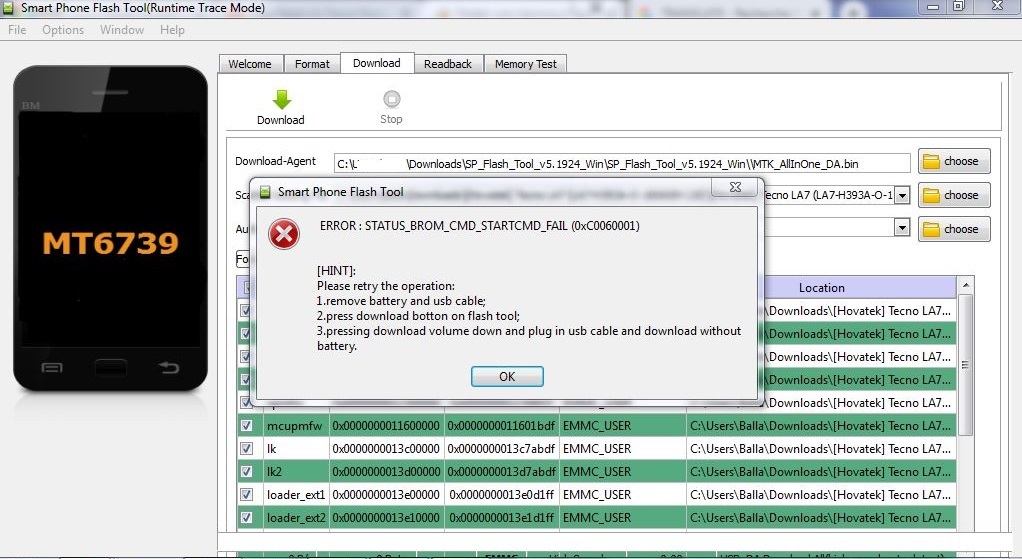Expand the scatter-loading file dropdown

pyautogui.click(x=902, y=195)
